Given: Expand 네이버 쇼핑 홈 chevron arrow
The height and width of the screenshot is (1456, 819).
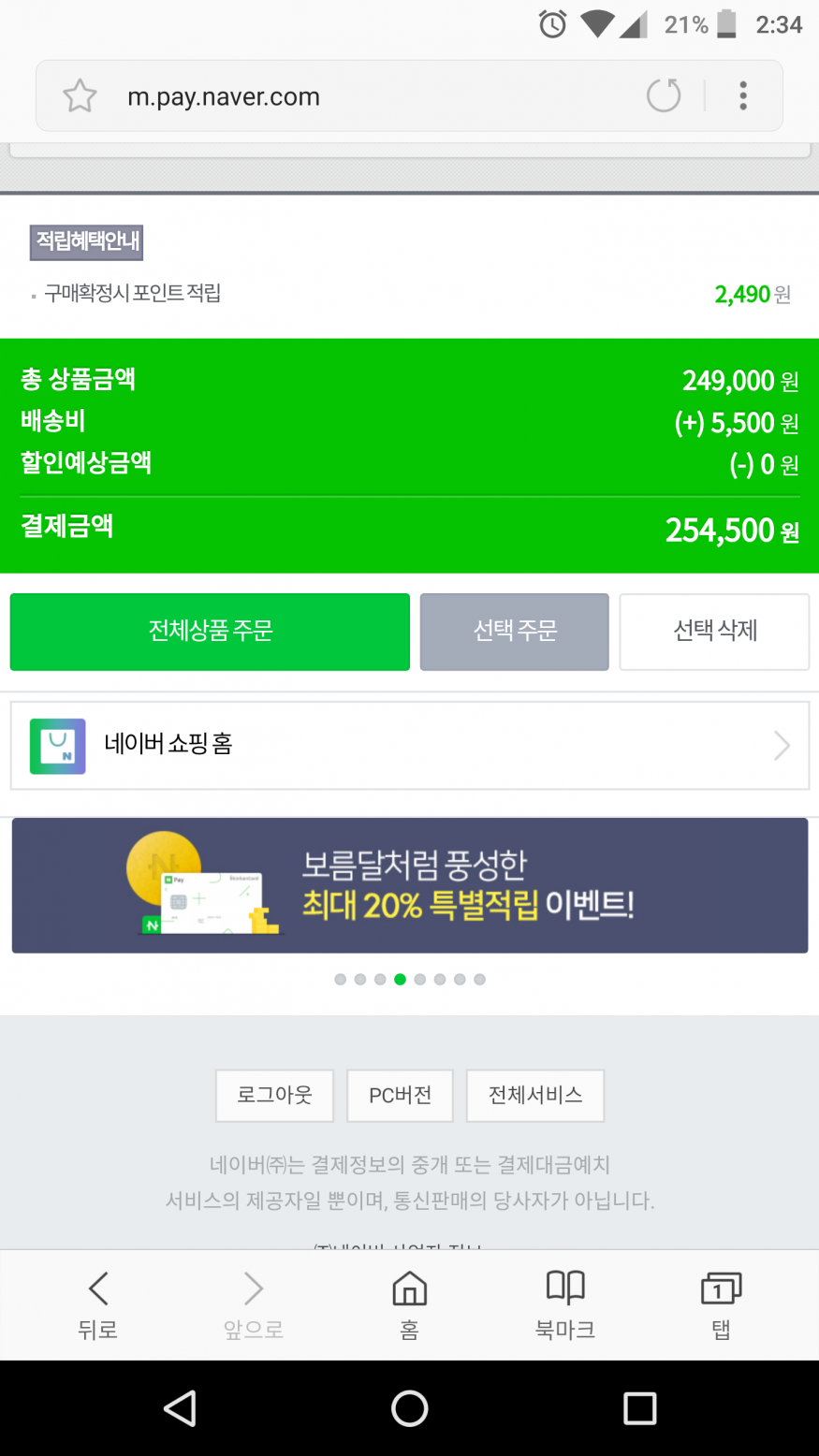Looking at the screenshot, I should point(782,746).
